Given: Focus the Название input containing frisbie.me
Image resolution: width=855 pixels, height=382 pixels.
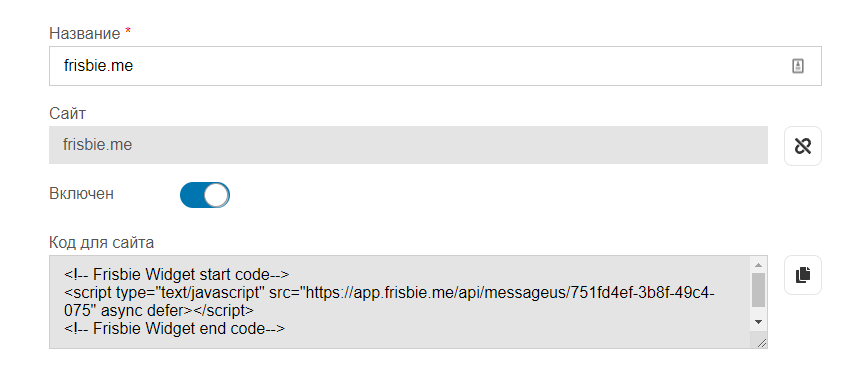Looking at the screenshot, I should point(435,66).
